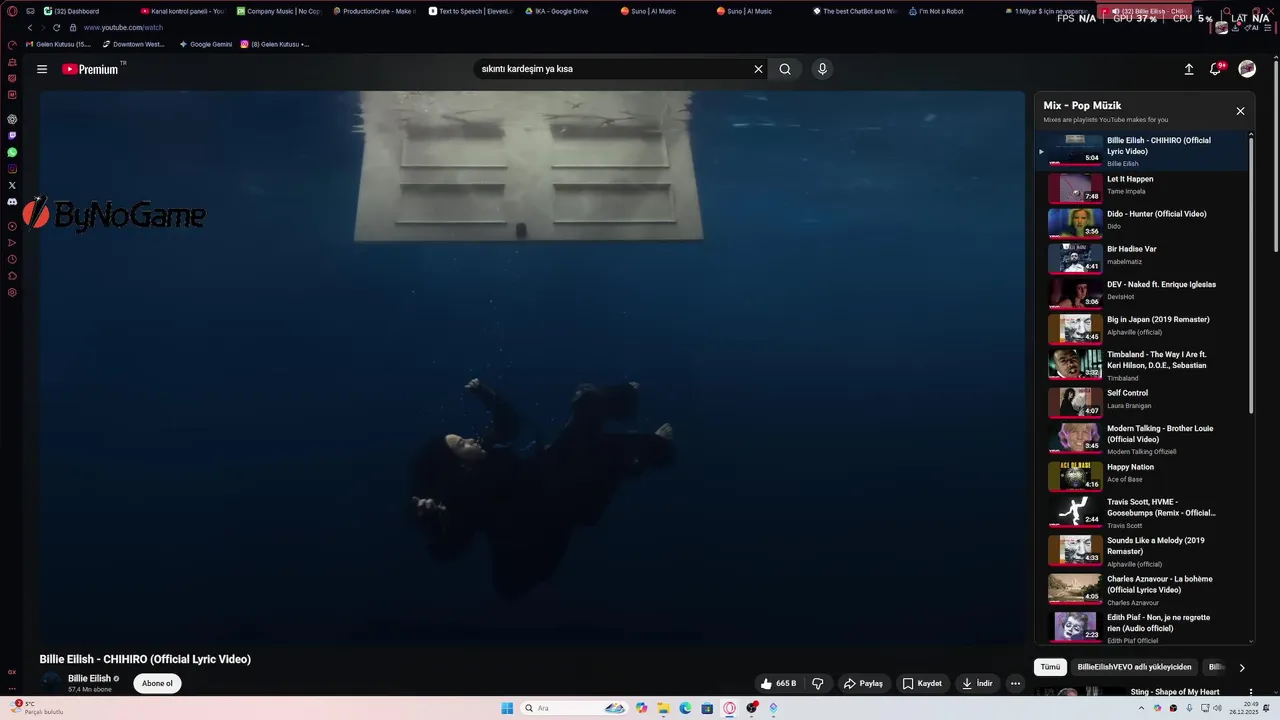Open the Google Gemini bookmark
1280x720 pixels.
tap(206, 44)
